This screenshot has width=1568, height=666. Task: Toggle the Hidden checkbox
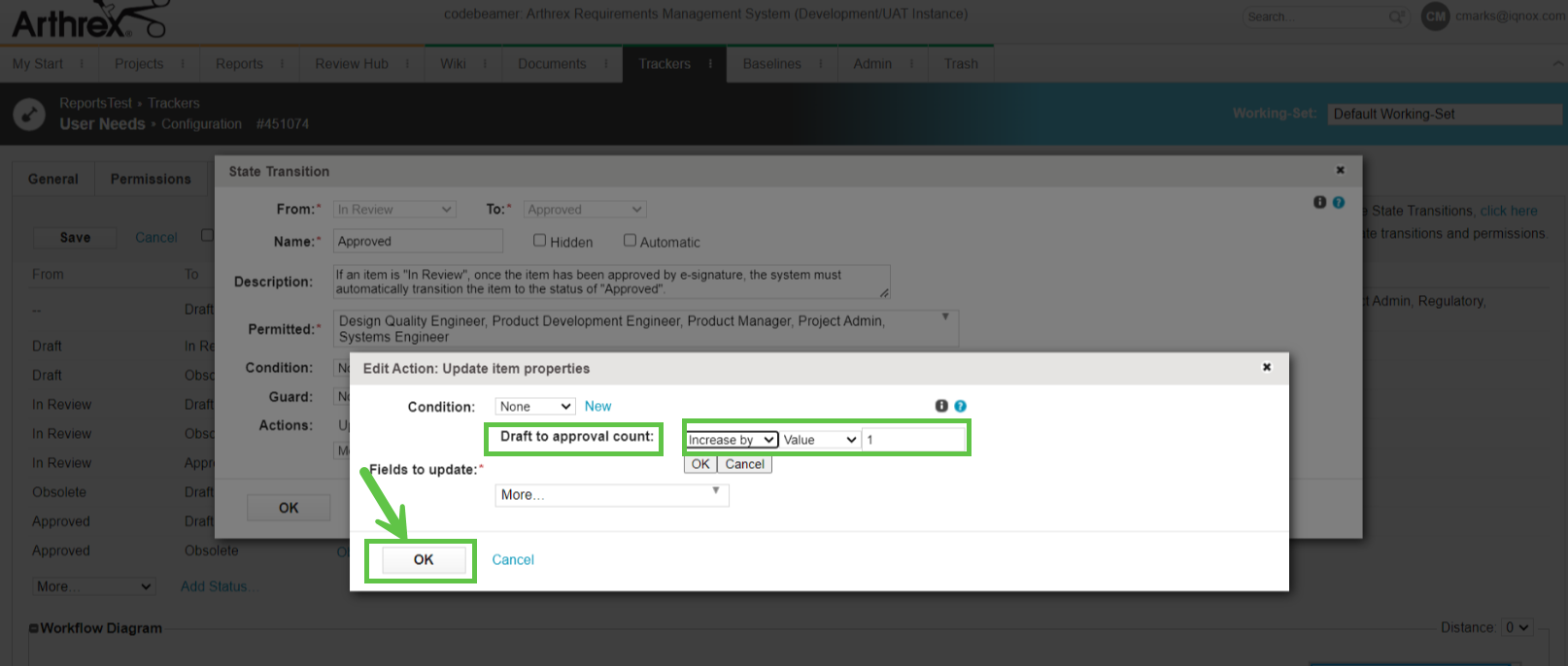(539, 241)
